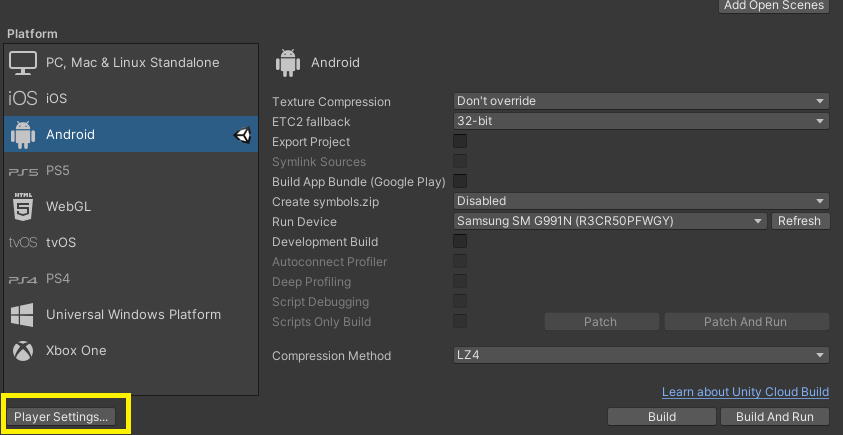Click the Patch And Run button
Image resolution: width=843 pixels, height=435 pixels.
coord(746,322)
